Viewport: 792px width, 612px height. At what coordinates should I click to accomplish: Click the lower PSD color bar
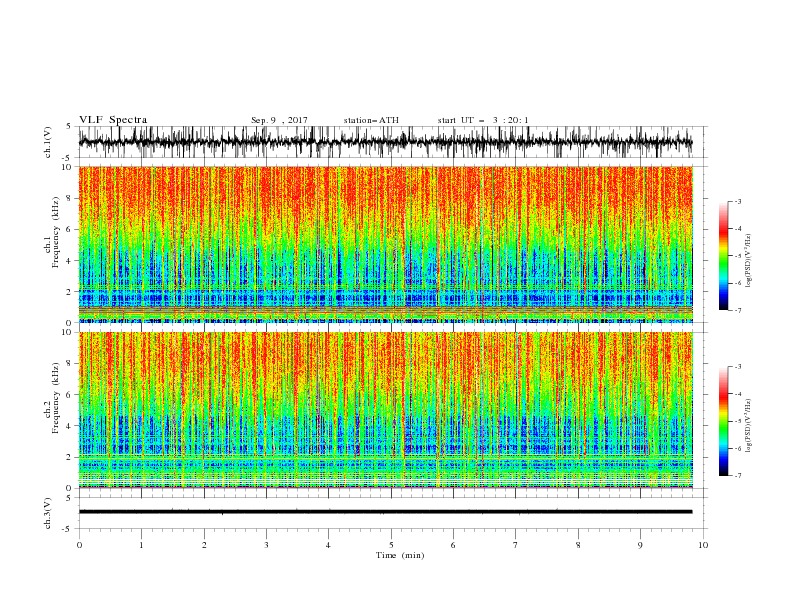tap(723, 421)
